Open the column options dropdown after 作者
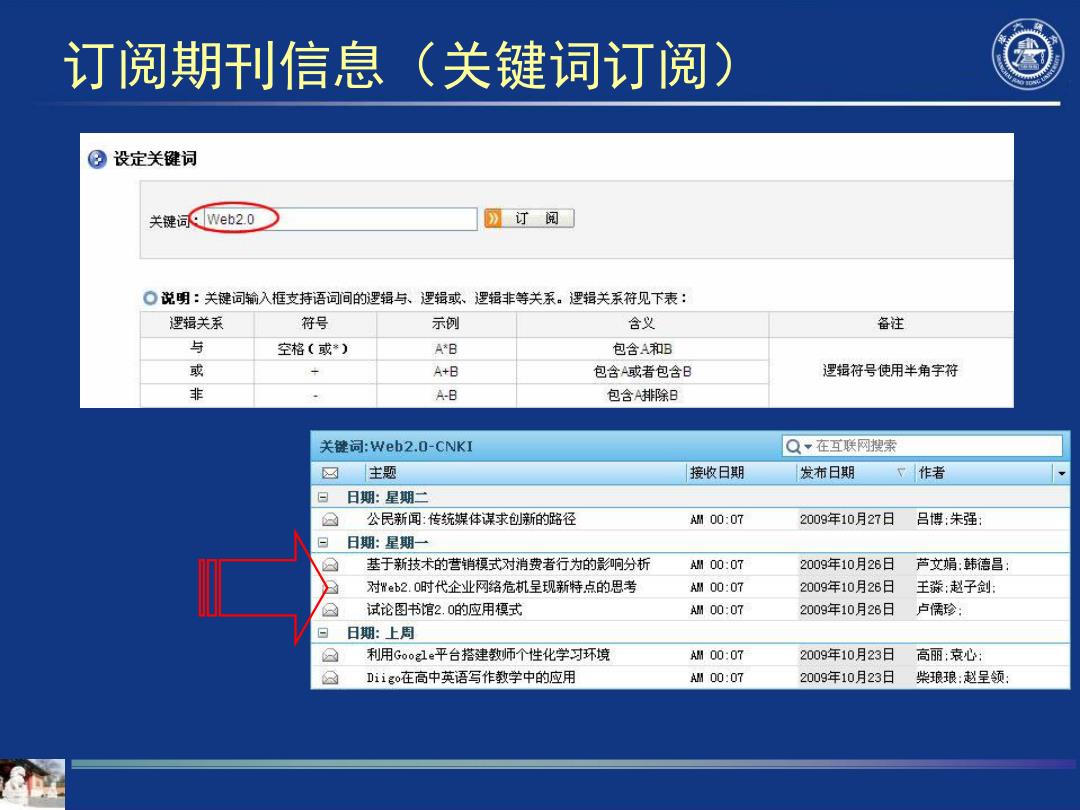Viewport: 1080px width, 810px height. pyautogui.click(x=1061, y=473)
